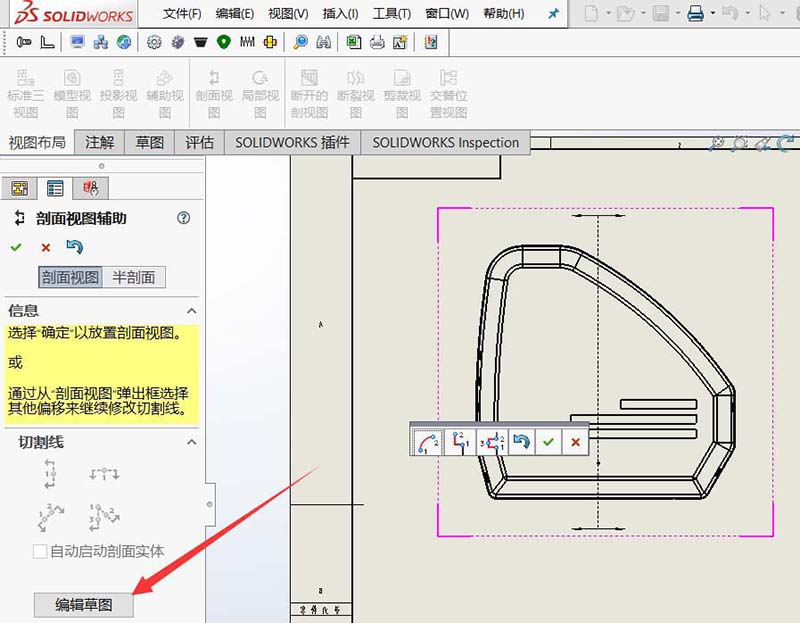The image size is (800, 623).
Task: Click the Excel table icon in toolbar
Action: pos(354,42)
